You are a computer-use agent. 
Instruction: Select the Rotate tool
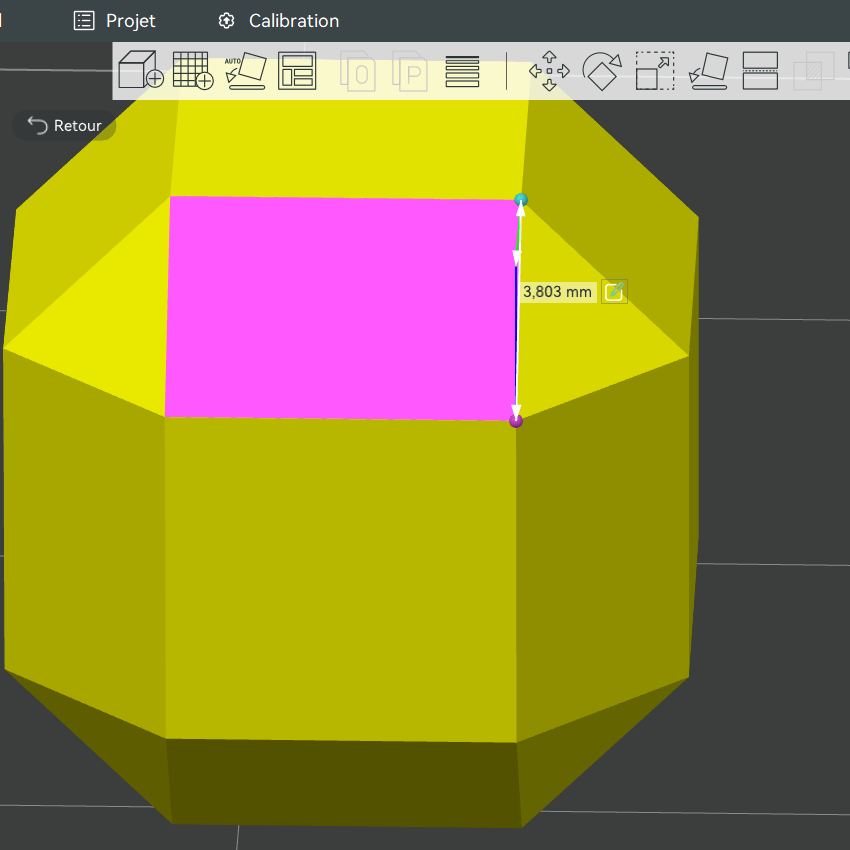coord(602,71)
